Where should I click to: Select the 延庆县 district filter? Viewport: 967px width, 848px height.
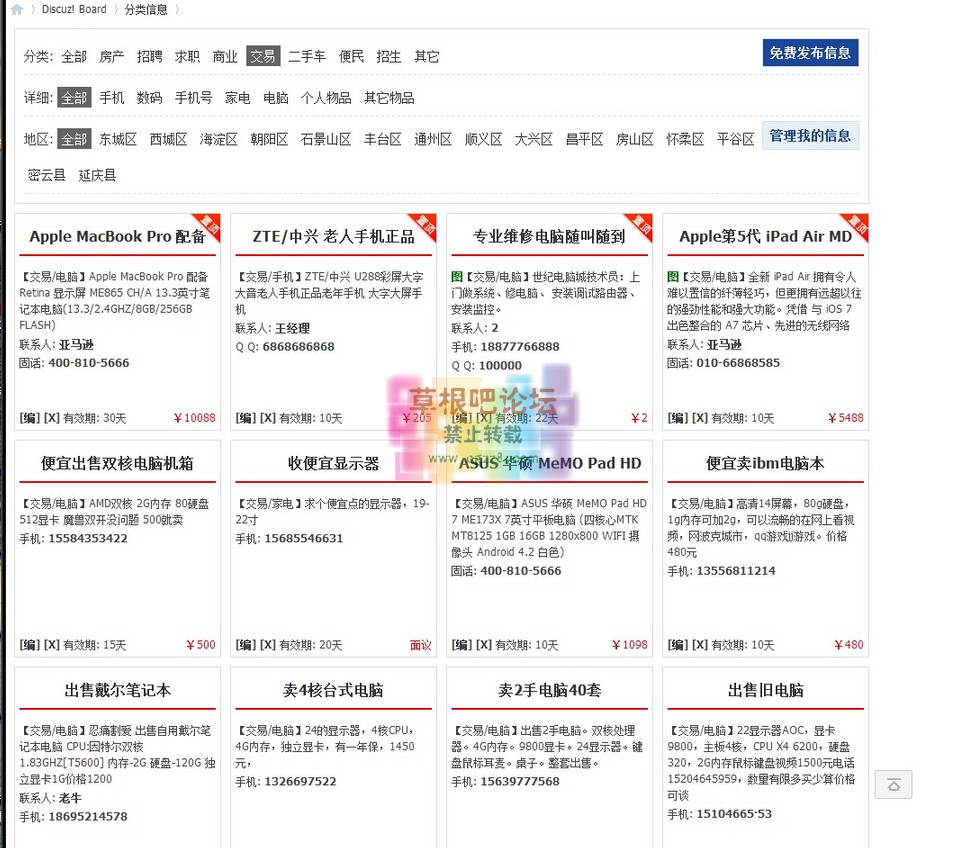pyautogui.click(x=97, y=174)
